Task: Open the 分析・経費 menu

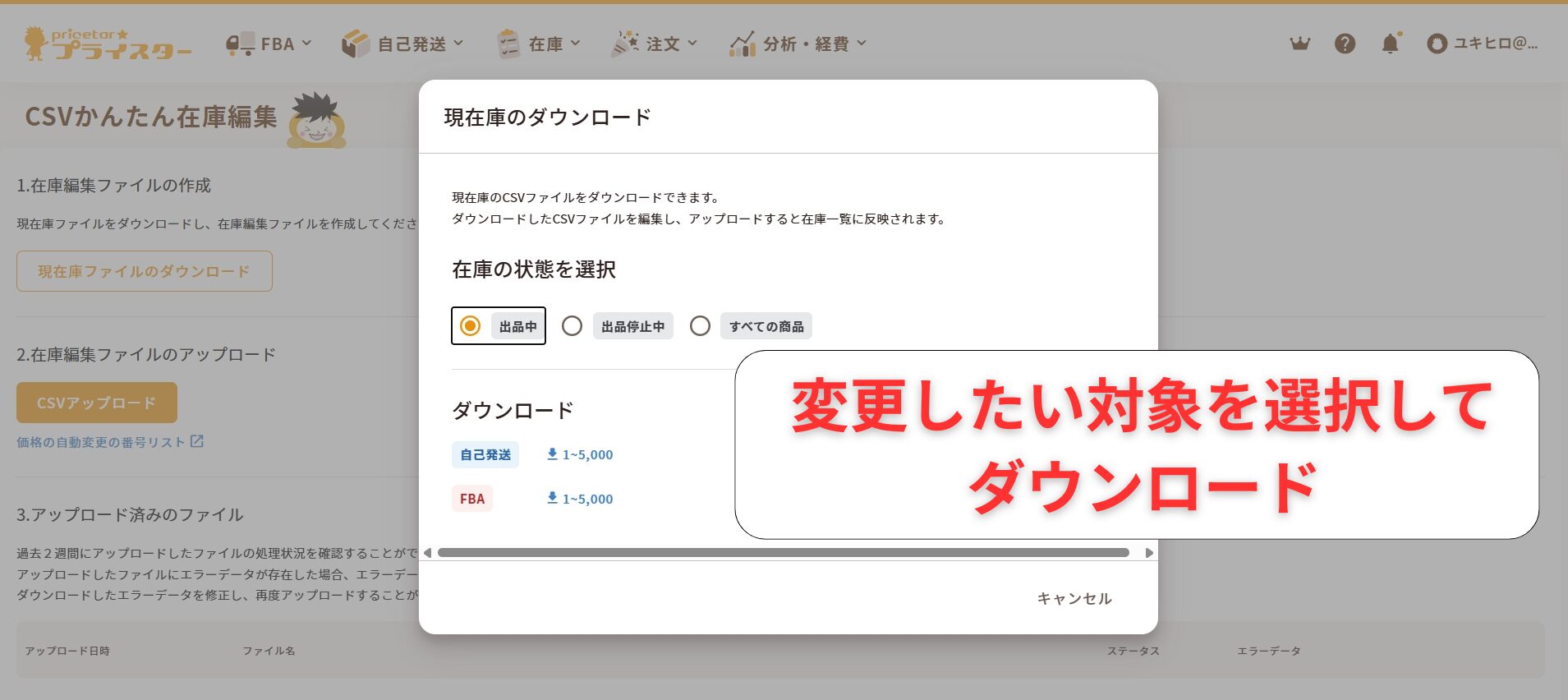Action: (x=798, y=44)
